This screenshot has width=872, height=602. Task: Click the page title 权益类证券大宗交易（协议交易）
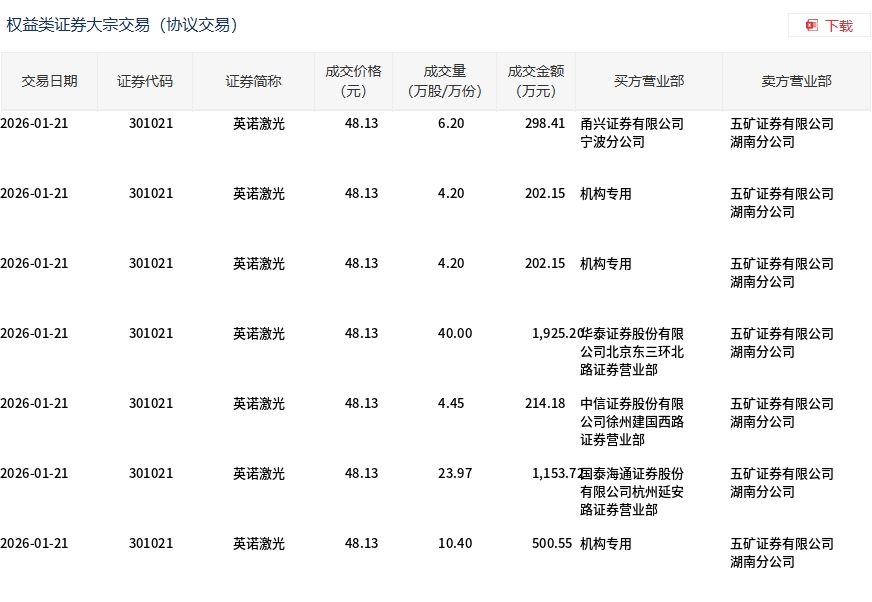coord(122,25)
